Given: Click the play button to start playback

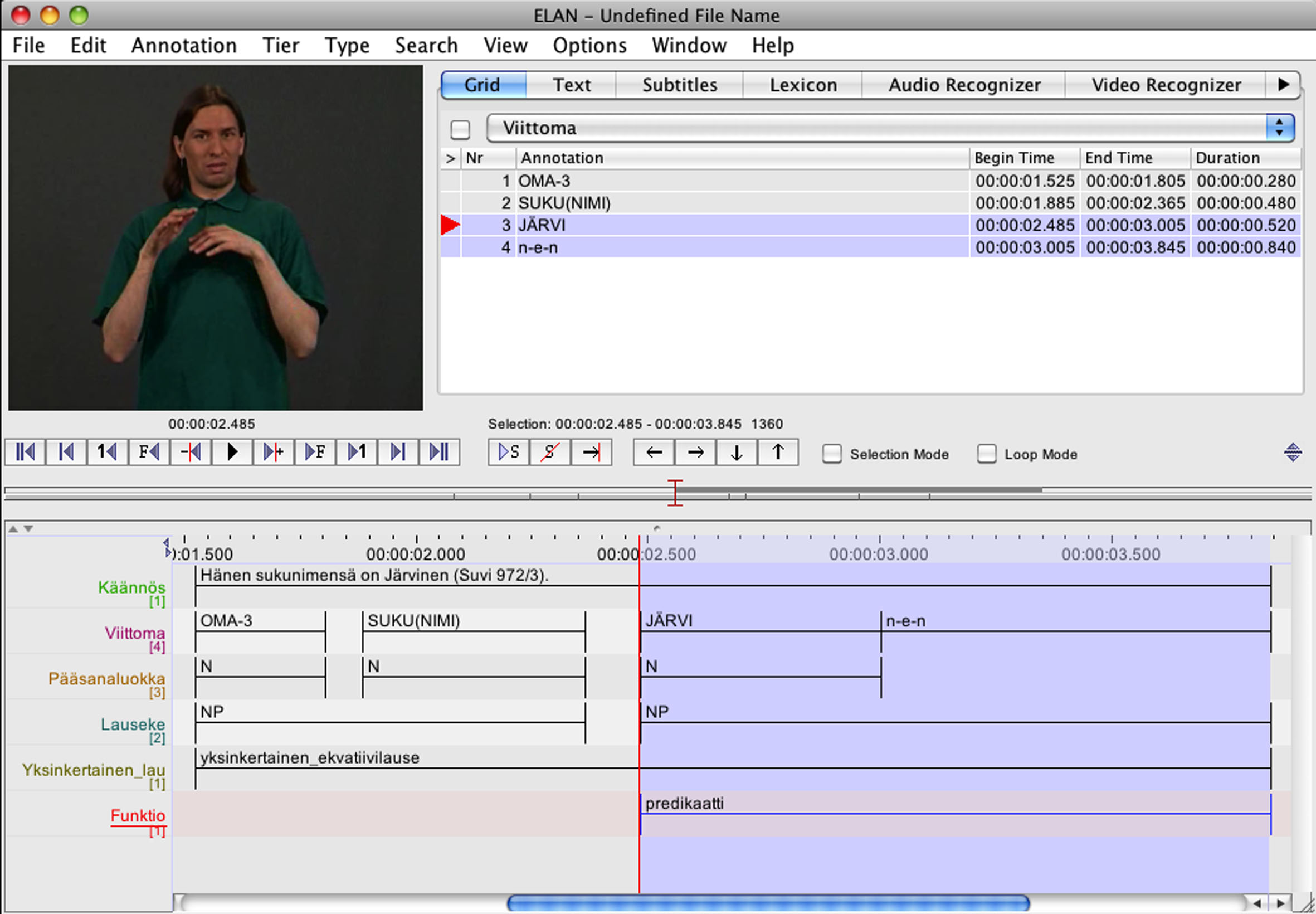Looking at the screenshot, I should pyautogui.click(x=230, y=453).
